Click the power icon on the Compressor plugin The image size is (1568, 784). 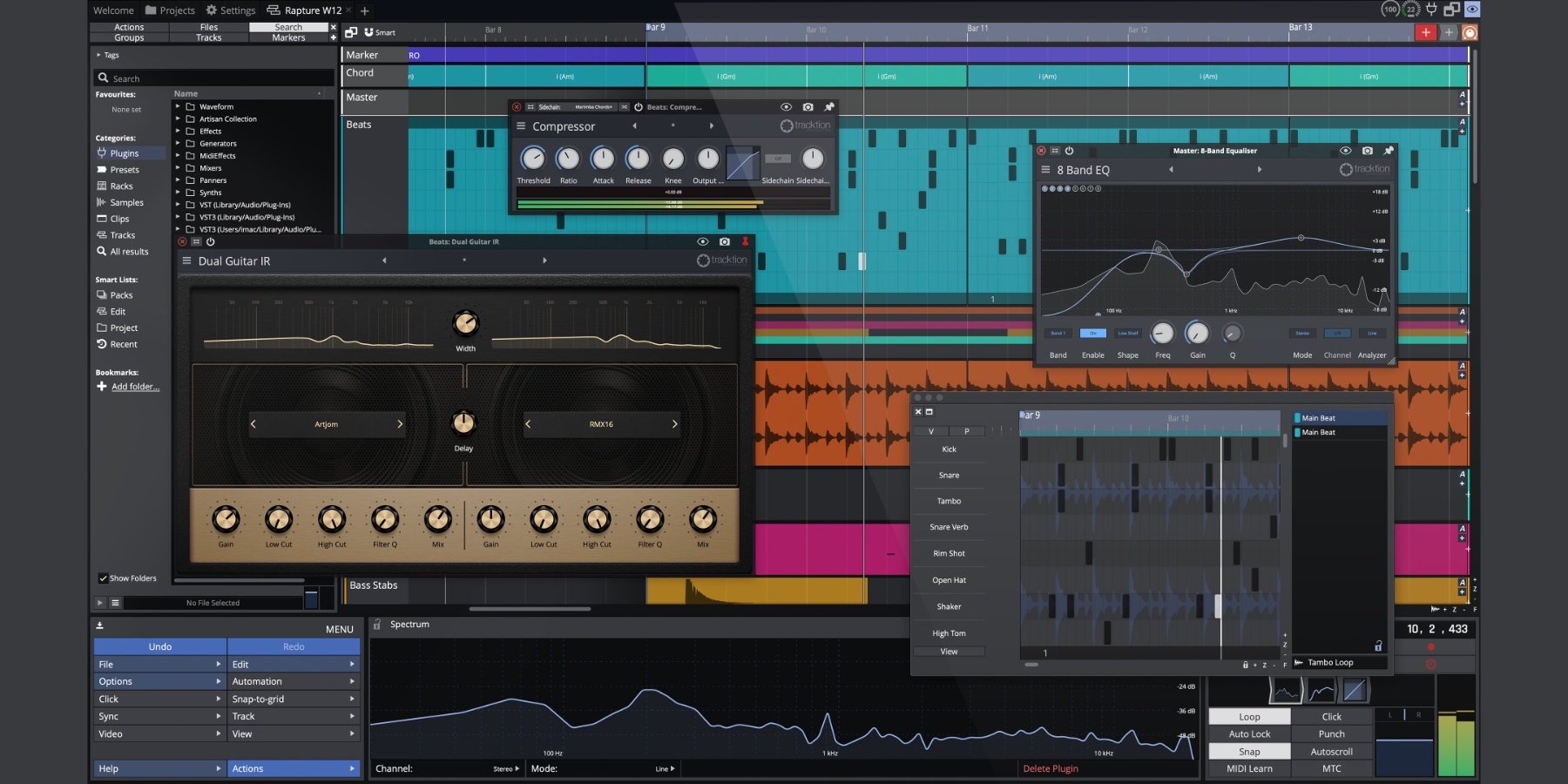pyautogui.click(x=639, y=107)
